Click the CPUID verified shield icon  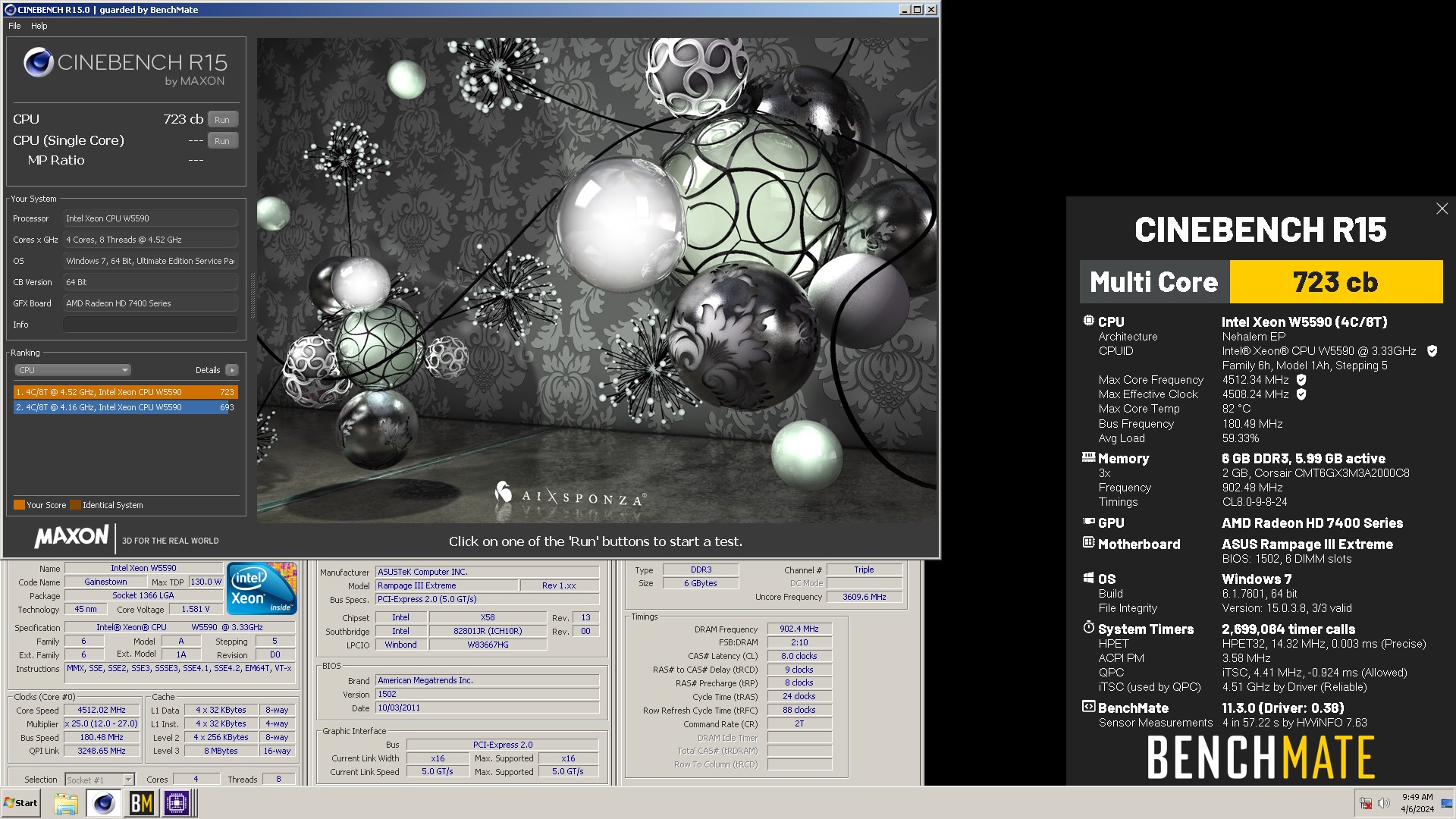click(x=1432, y=351)
